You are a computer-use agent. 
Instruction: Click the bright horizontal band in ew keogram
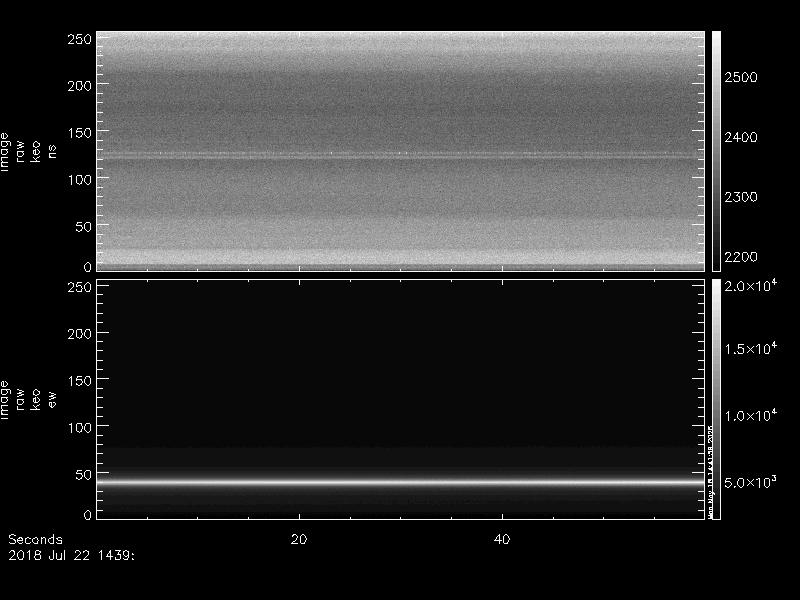(x=401, y=482)
